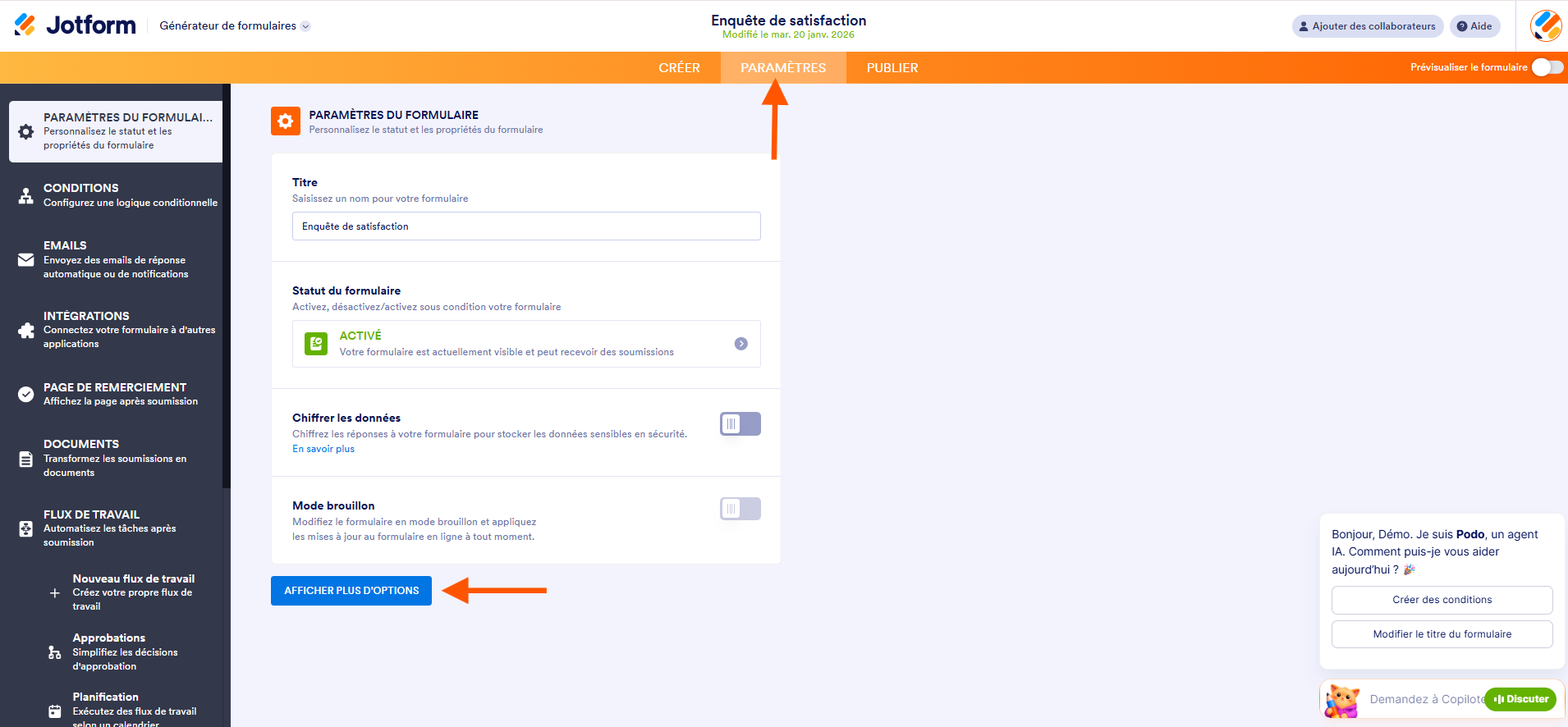Click the orange gear header icon

[x=286, y=121]
